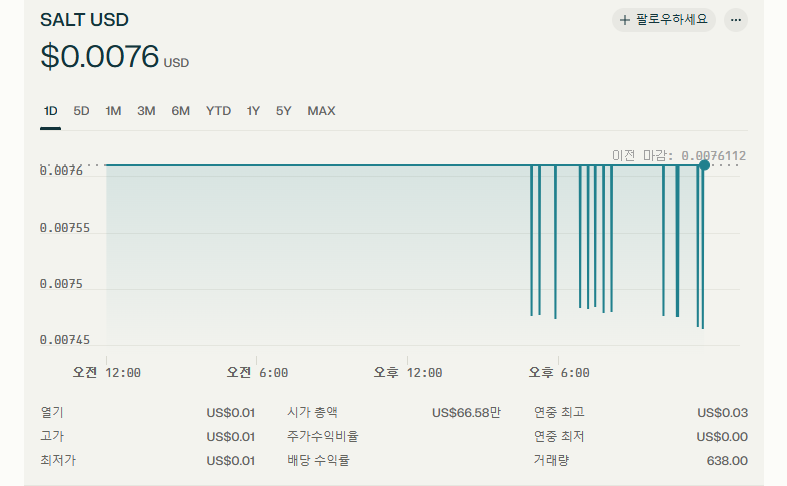
Task: Click the 이전 마감: 0.0076112 label
Action: tap(679, 156)
